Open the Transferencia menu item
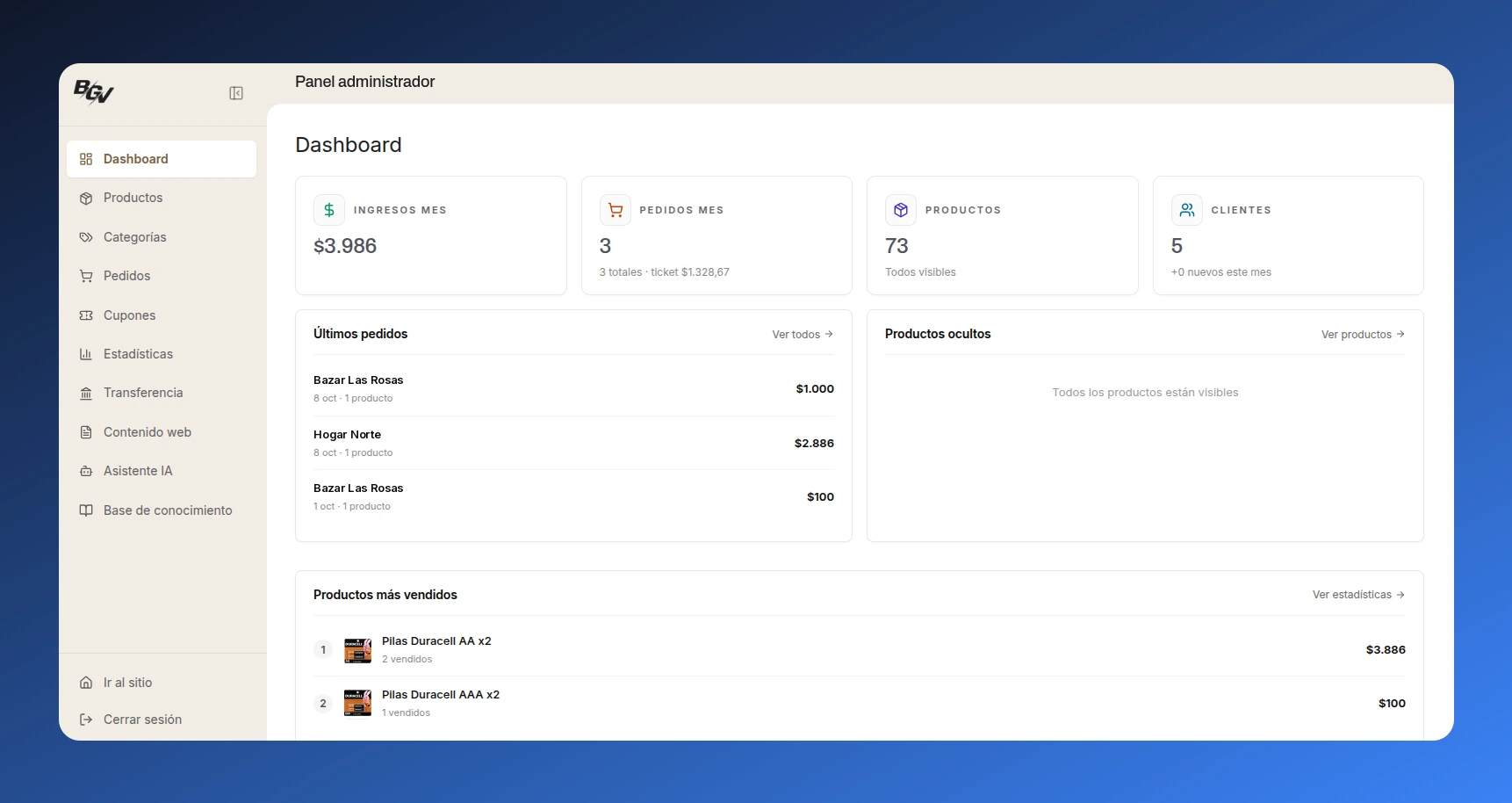The image size is (1512, 803). 162,393
